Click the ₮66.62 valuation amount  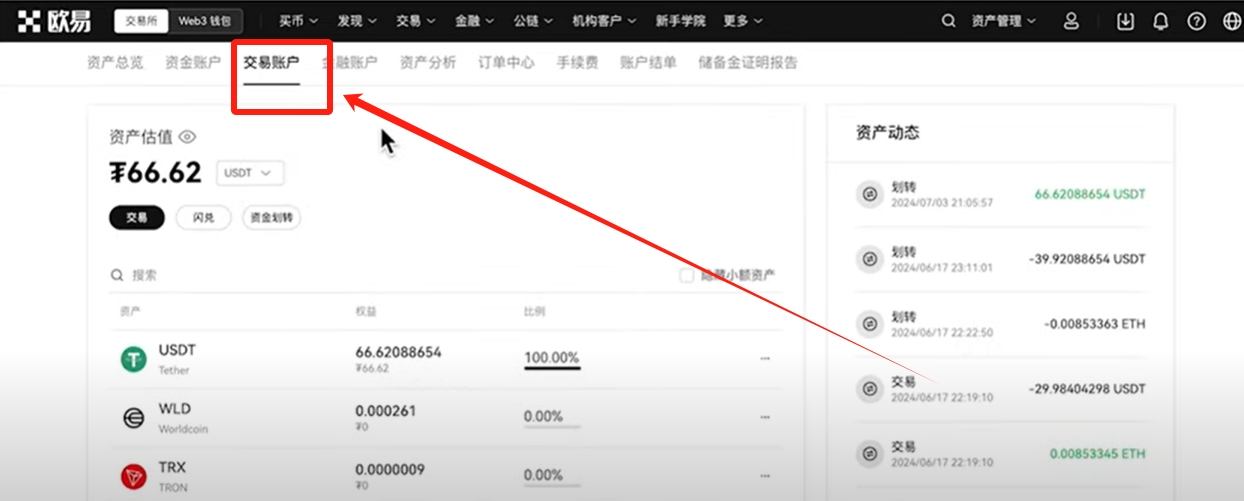click(155, 173)
